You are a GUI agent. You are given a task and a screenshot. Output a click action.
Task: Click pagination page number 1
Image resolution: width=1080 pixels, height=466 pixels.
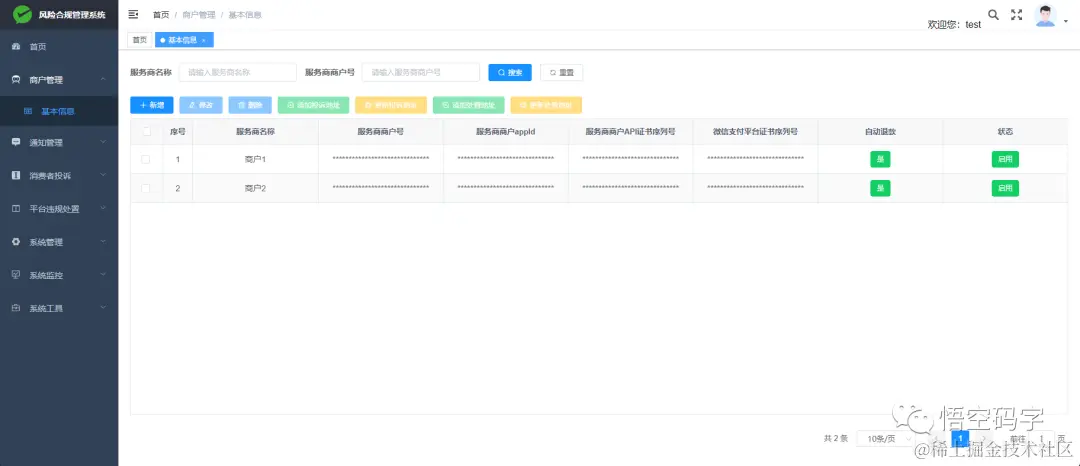pyautogui.click(x=960, y=438)
